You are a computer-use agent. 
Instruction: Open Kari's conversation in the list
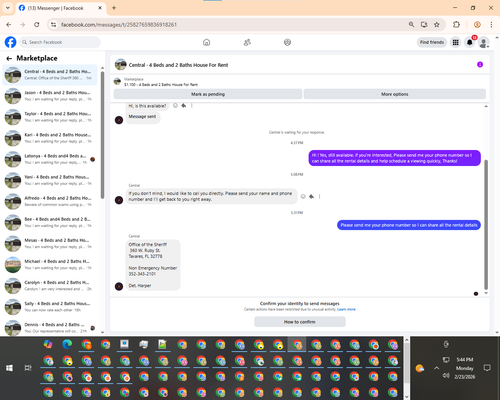[50, 138]
